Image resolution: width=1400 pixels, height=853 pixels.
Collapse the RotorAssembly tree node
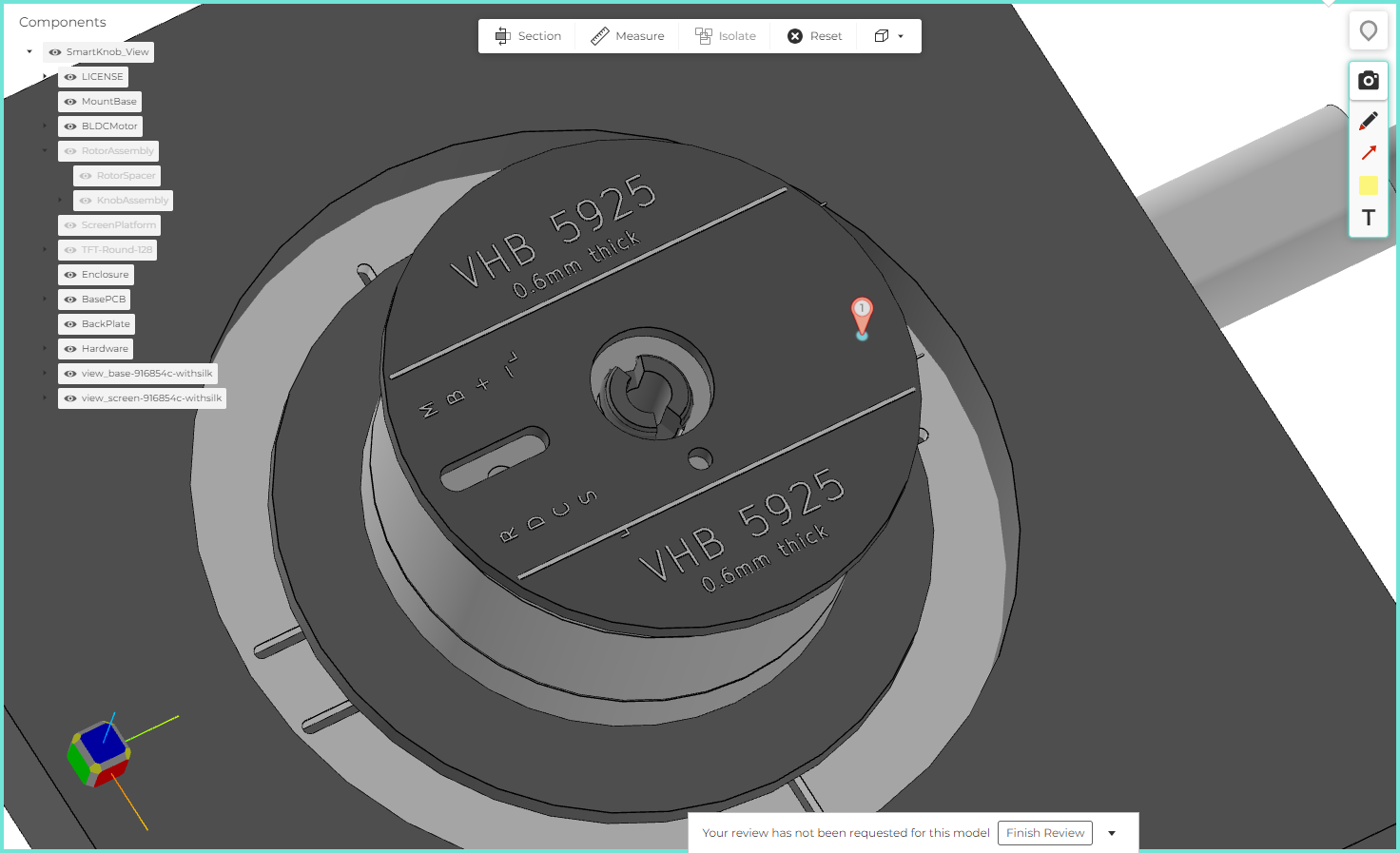click(45, 151)
